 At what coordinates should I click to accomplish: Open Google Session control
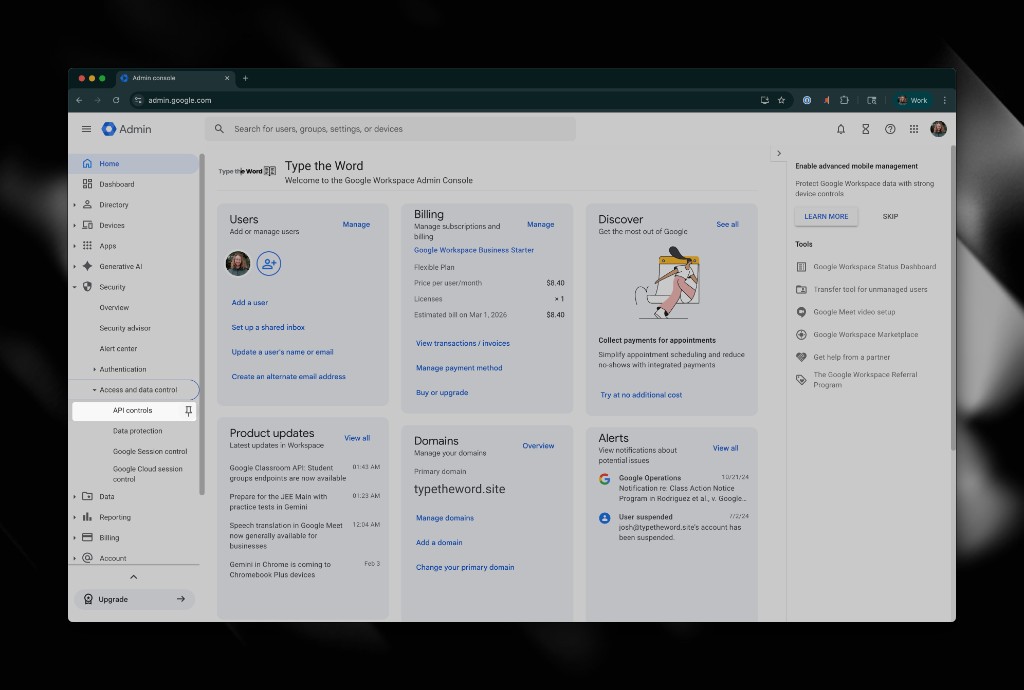tap(150, 452)
